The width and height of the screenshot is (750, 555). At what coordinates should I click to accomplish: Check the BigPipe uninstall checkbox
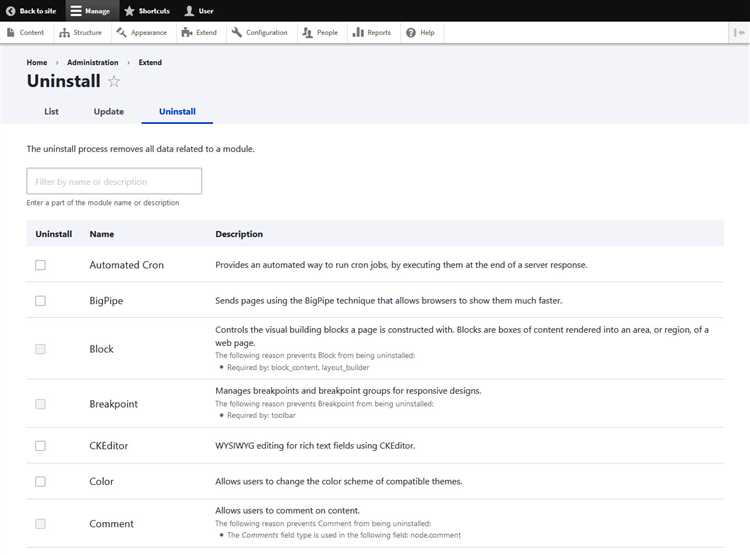tap(41, 301)
